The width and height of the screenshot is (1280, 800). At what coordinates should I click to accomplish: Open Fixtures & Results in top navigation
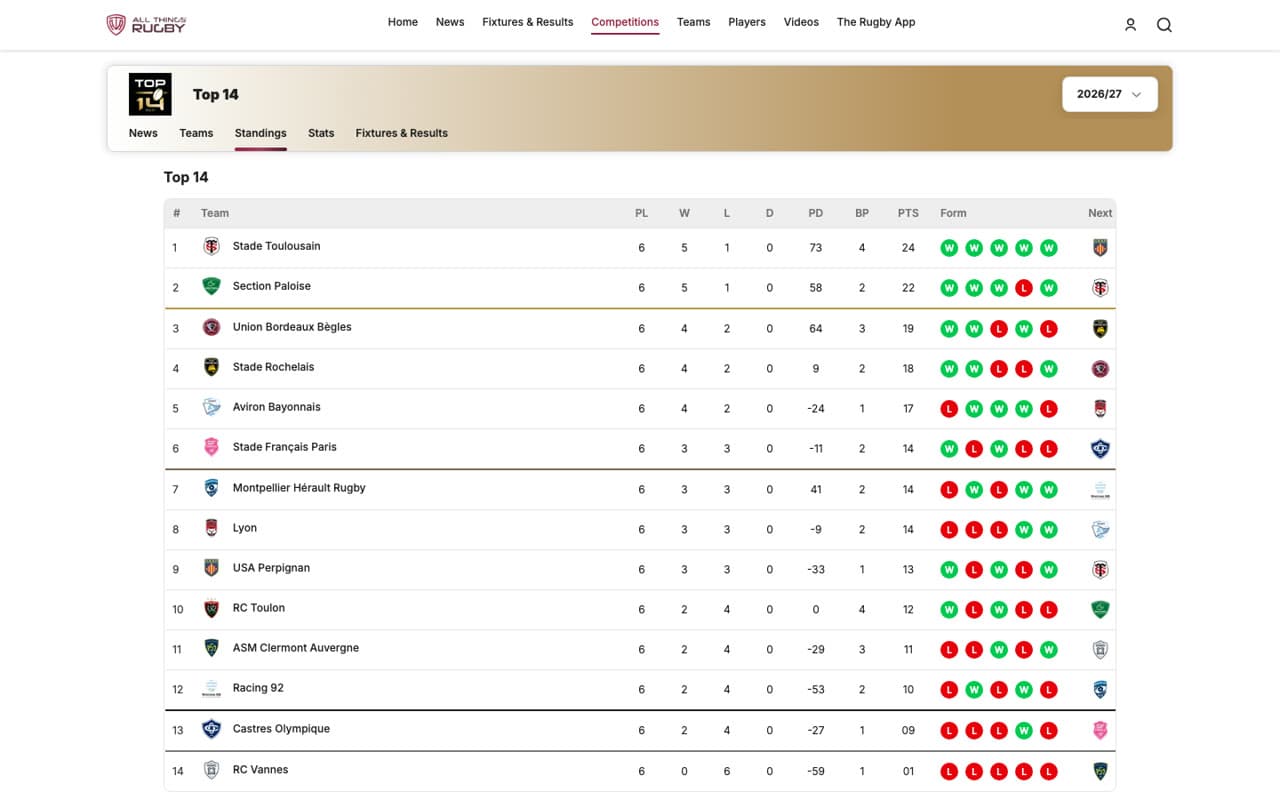pos(528,22)
